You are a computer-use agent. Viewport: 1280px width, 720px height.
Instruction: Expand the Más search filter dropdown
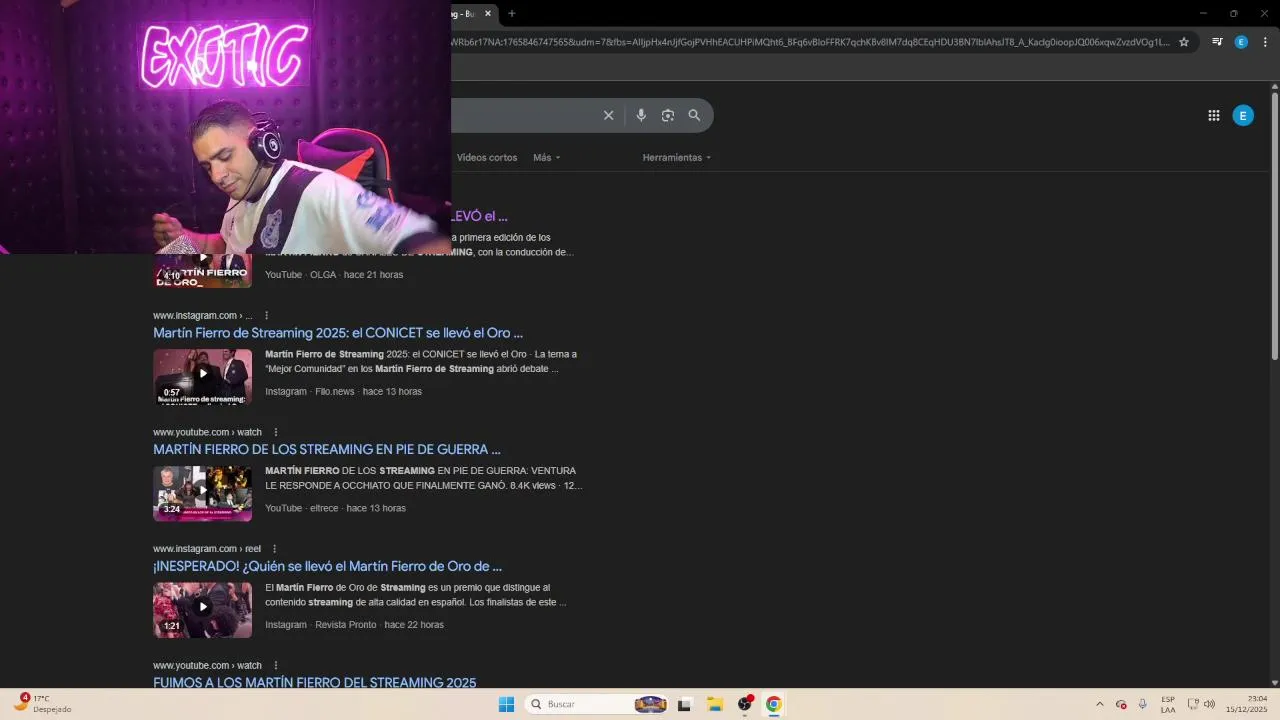(547, 157)
